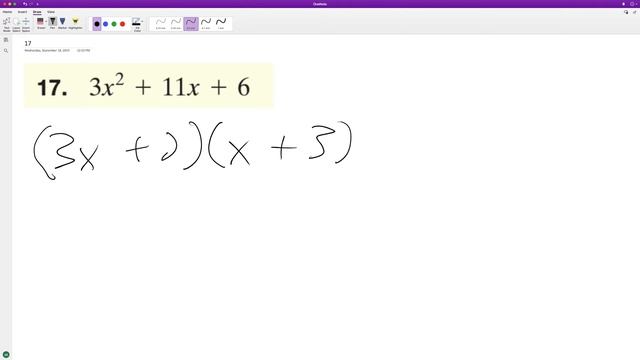This screenshot has height=360, width=640.
Task: Open the notifications bell in title bar
Action: pos(623,4)
